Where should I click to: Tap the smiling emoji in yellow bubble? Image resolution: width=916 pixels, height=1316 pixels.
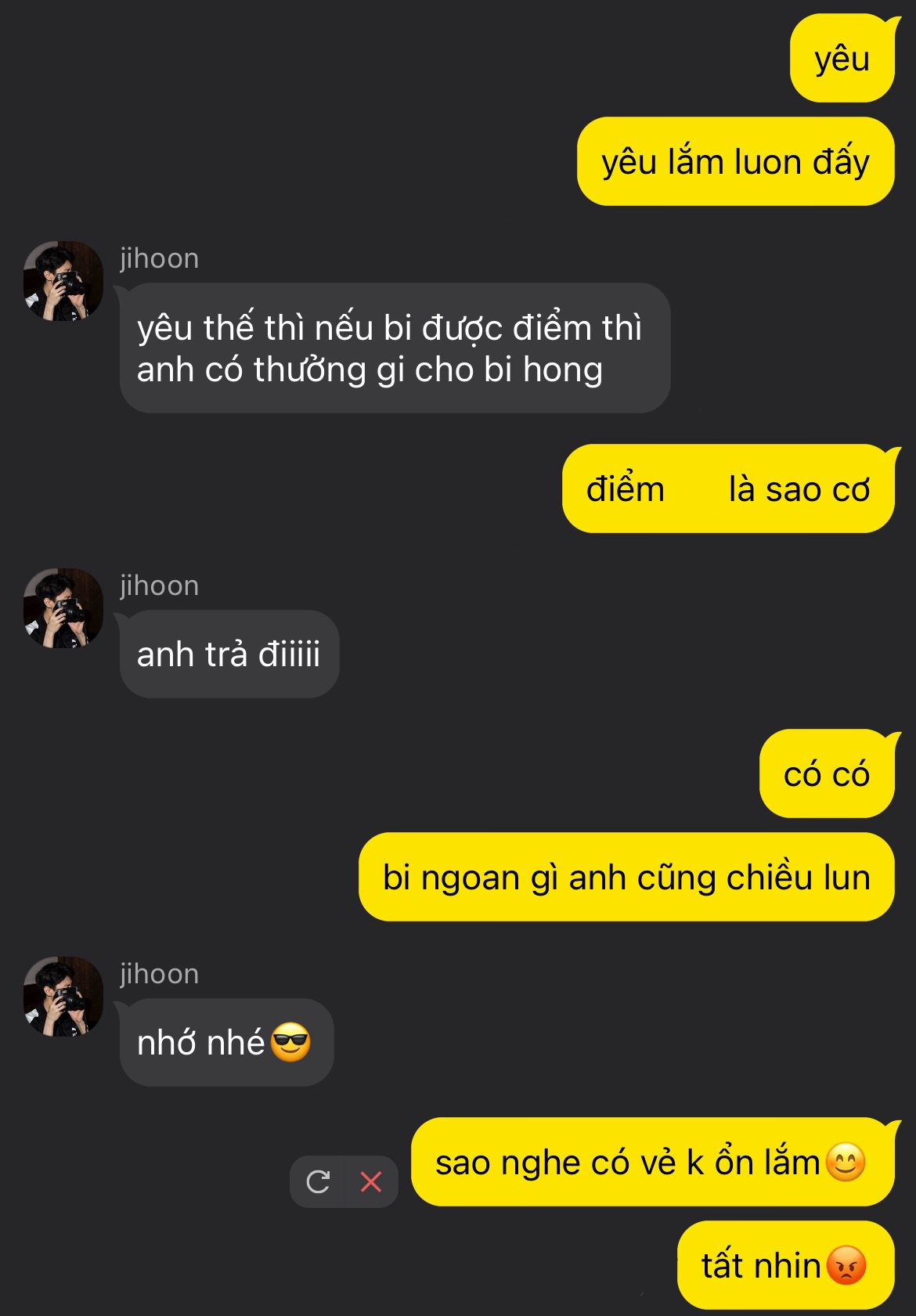(x=846, y=1162)
